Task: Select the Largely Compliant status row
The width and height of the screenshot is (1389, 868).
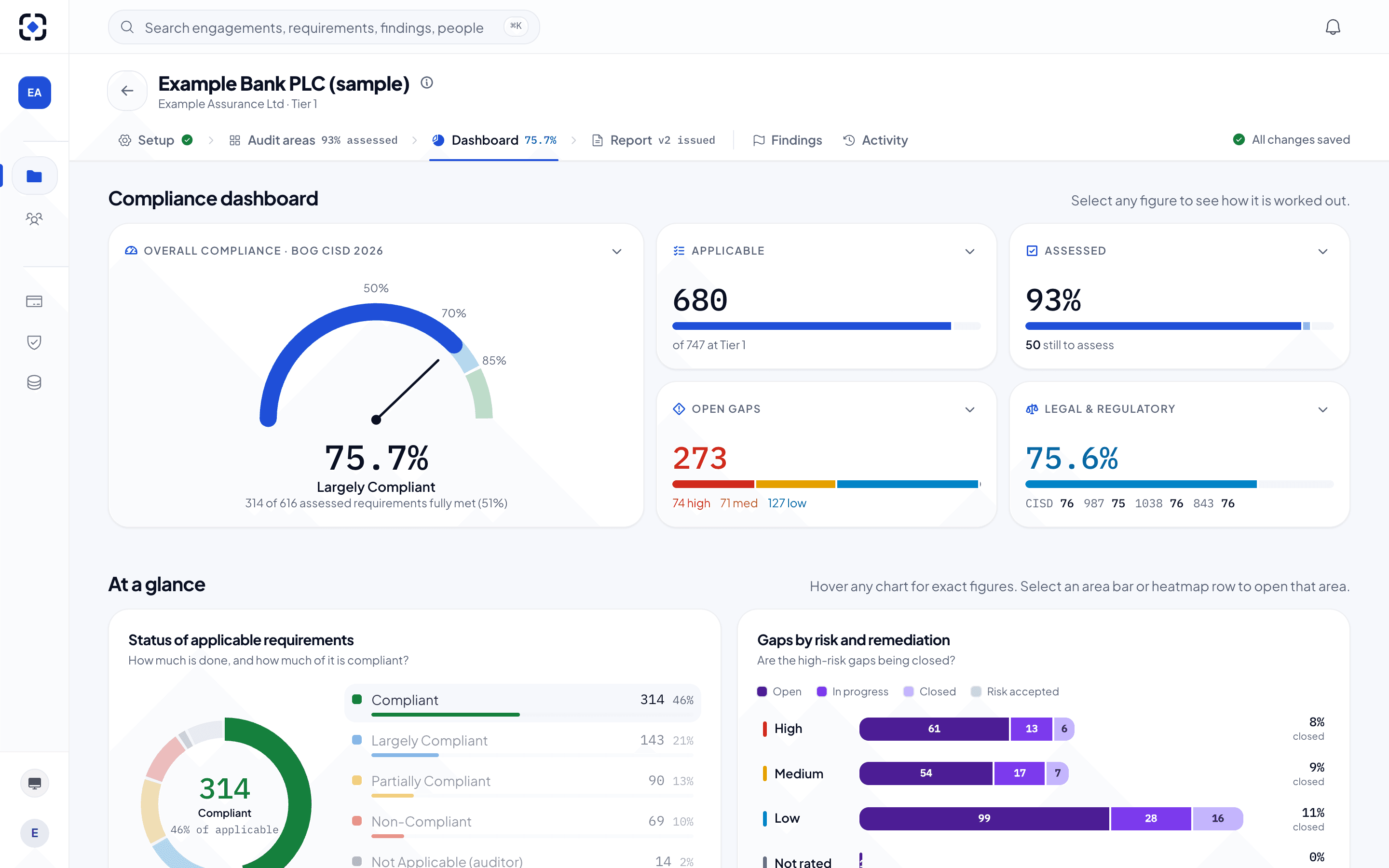Action: pyautogui.click(x=523, y=744)
